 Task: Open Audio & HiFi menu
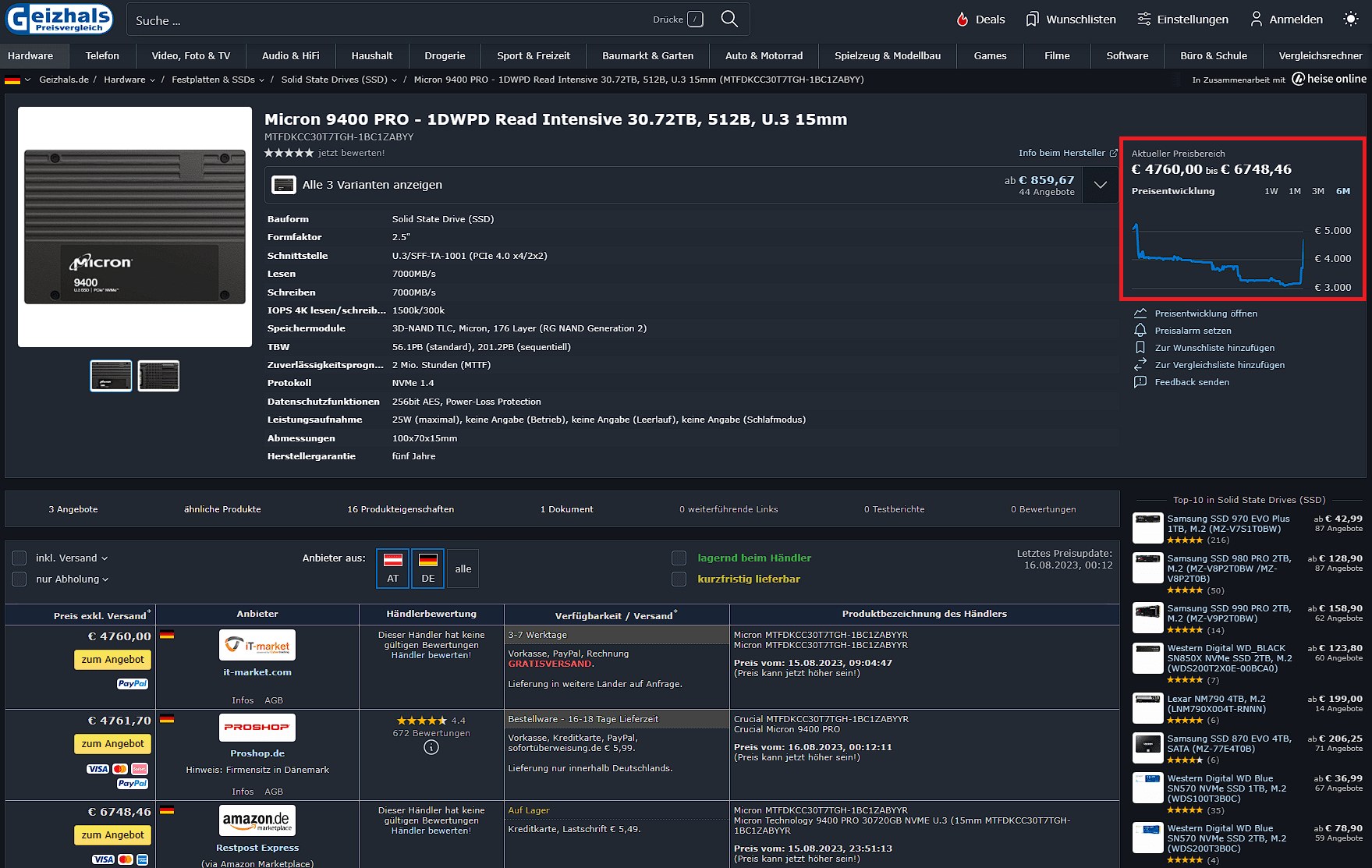290,55
